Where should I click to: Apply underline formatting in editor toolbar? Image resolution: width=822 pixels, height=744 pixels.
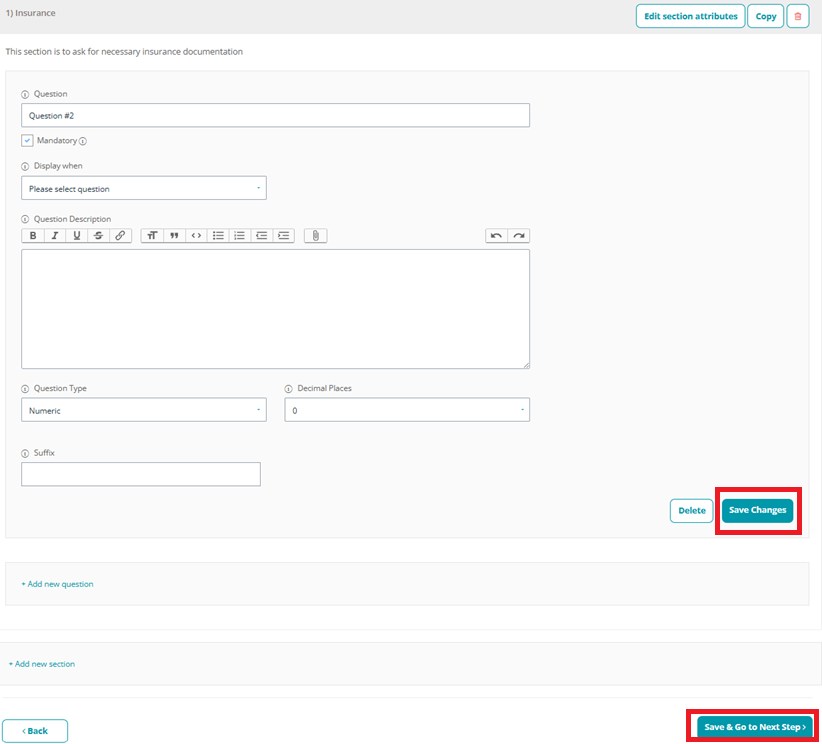[77, 235]
